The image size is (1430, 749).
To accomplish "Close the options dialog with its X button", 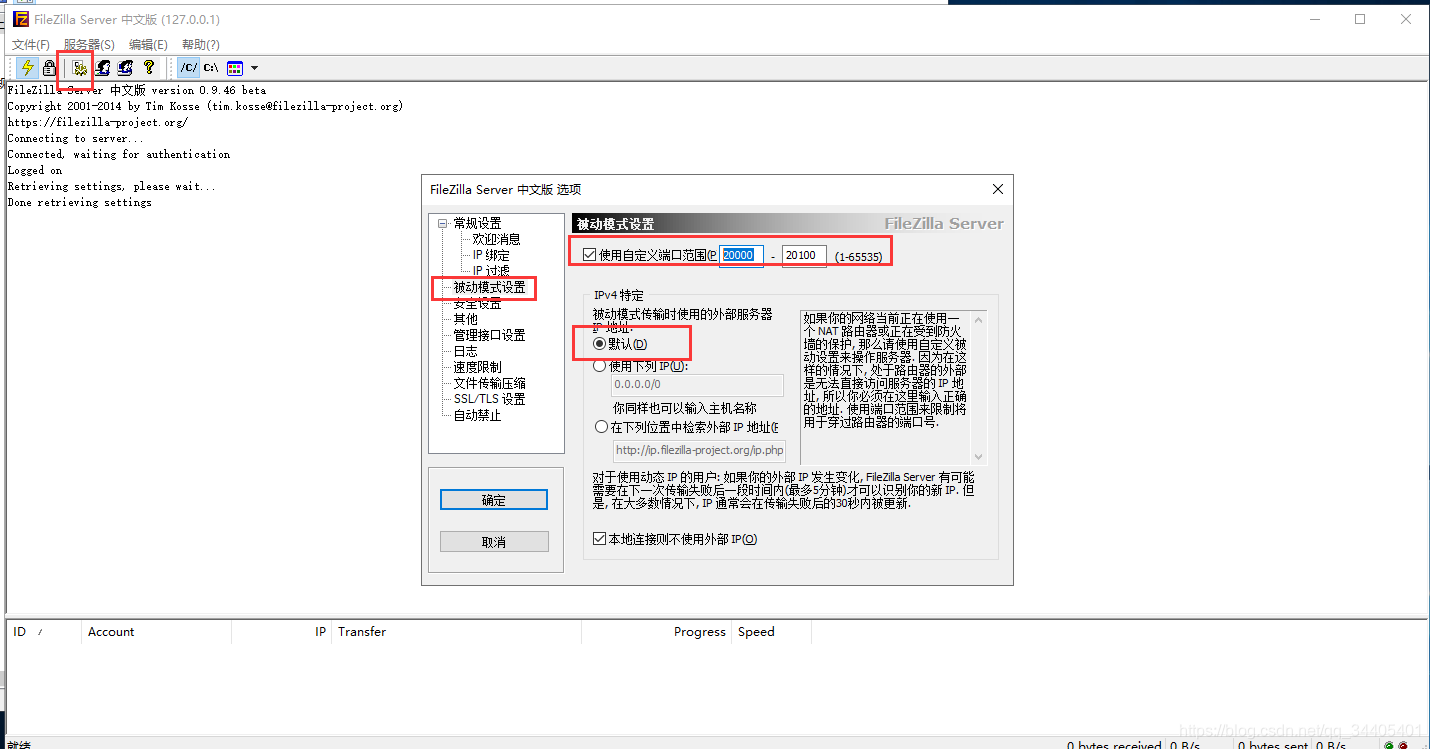I will [x=997, y=189].
